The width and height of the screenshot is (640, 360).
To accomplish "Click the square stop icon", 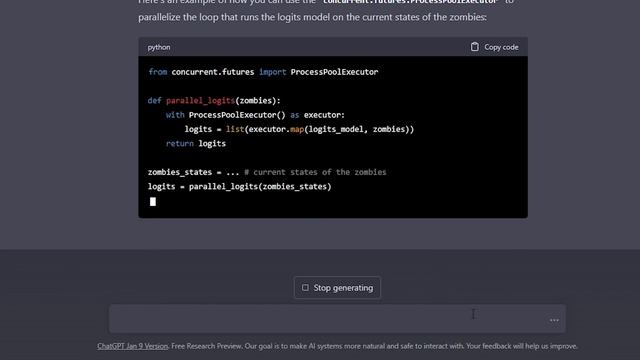I will point(305,288).
